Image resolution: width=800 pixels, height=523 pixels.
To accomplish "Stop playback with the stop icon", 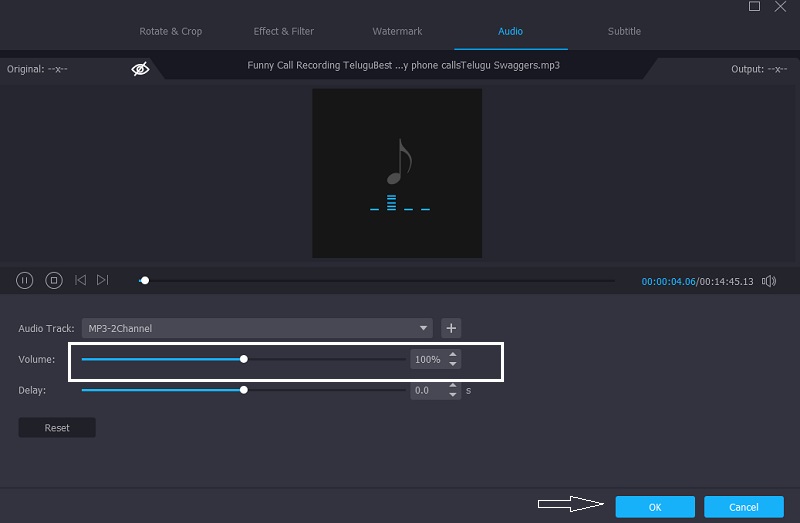I will tap(54, 280).
